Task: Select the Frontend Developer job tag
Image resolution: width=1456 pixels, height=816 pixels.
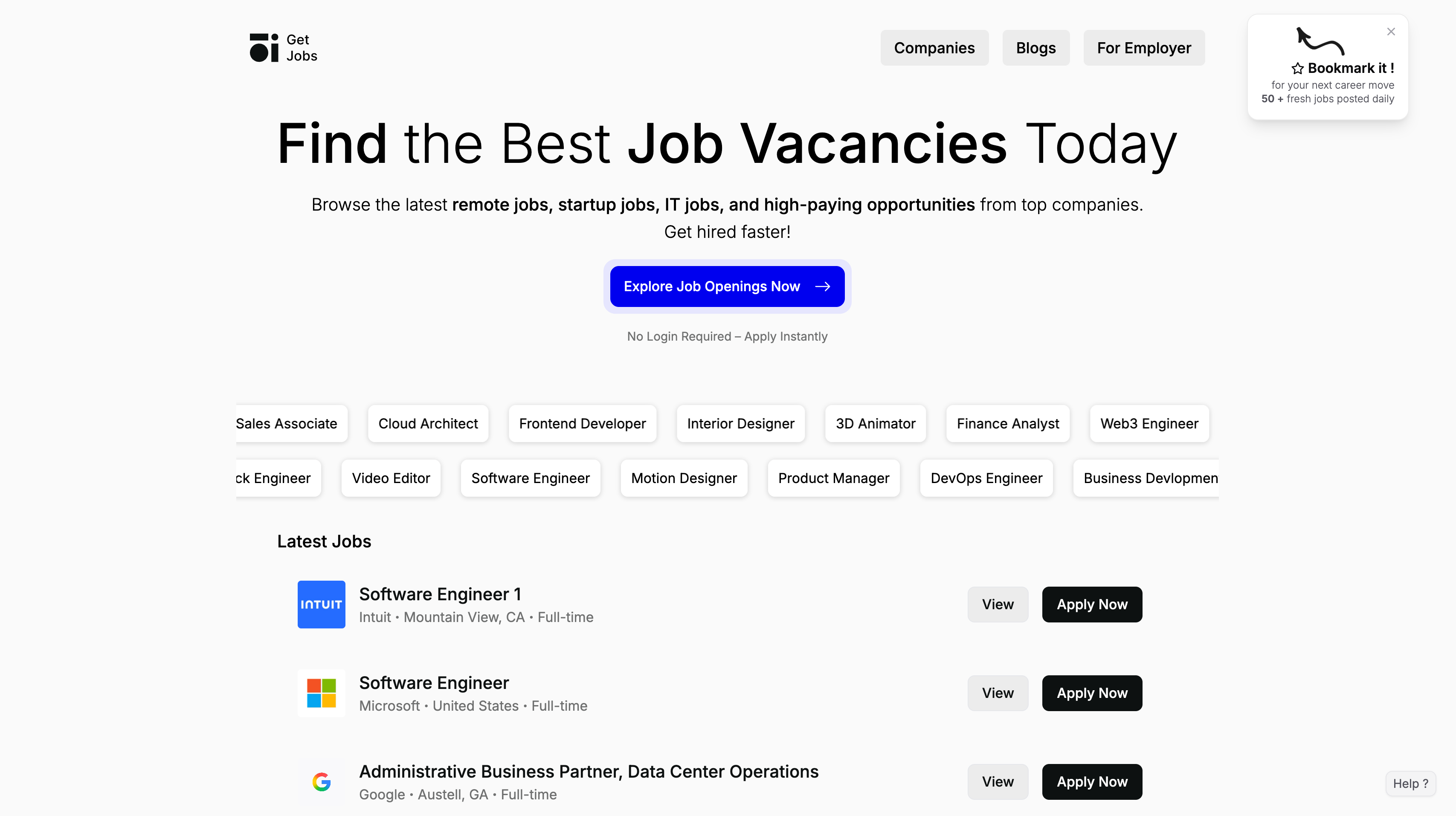Action: tap(582, 423)
